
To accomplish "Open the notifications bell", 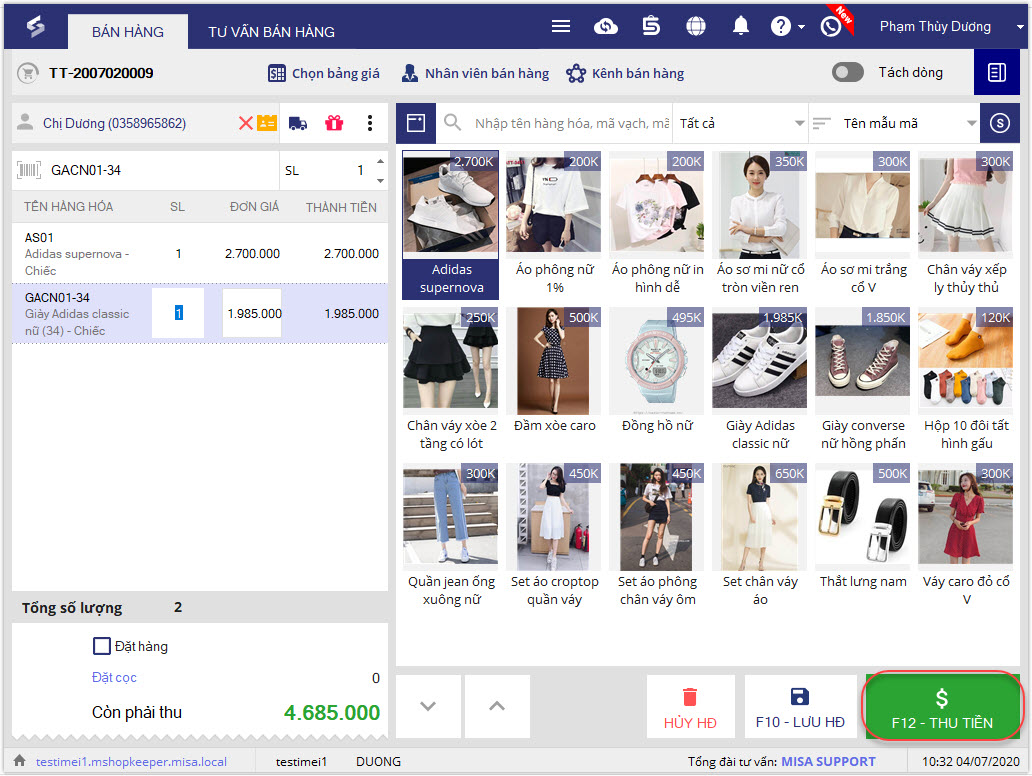I will [x=740, y=26].
